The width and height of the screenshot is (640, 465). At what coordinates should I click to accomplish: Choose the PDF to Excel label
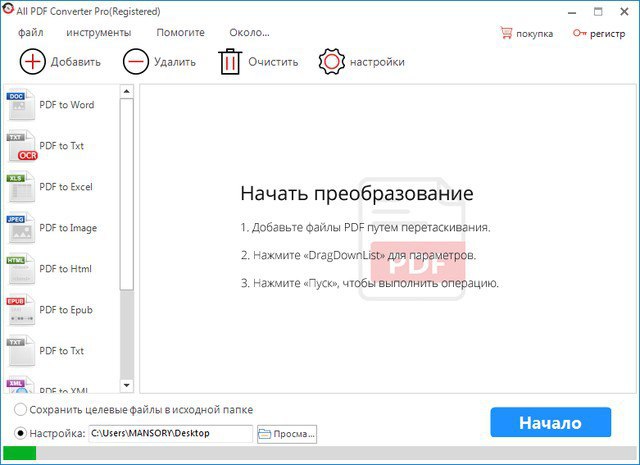(66, 187)
